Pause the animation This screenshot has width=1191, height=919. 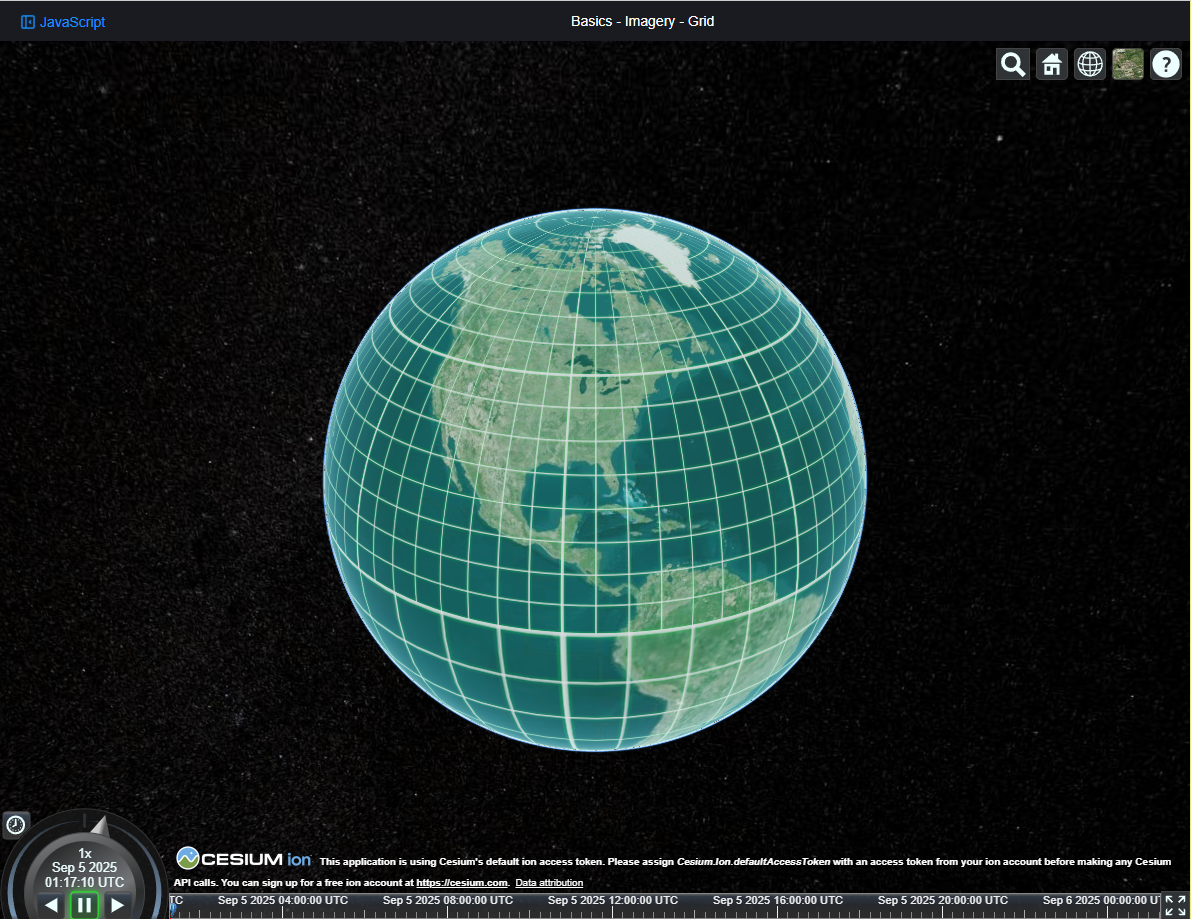coord(84,905)
